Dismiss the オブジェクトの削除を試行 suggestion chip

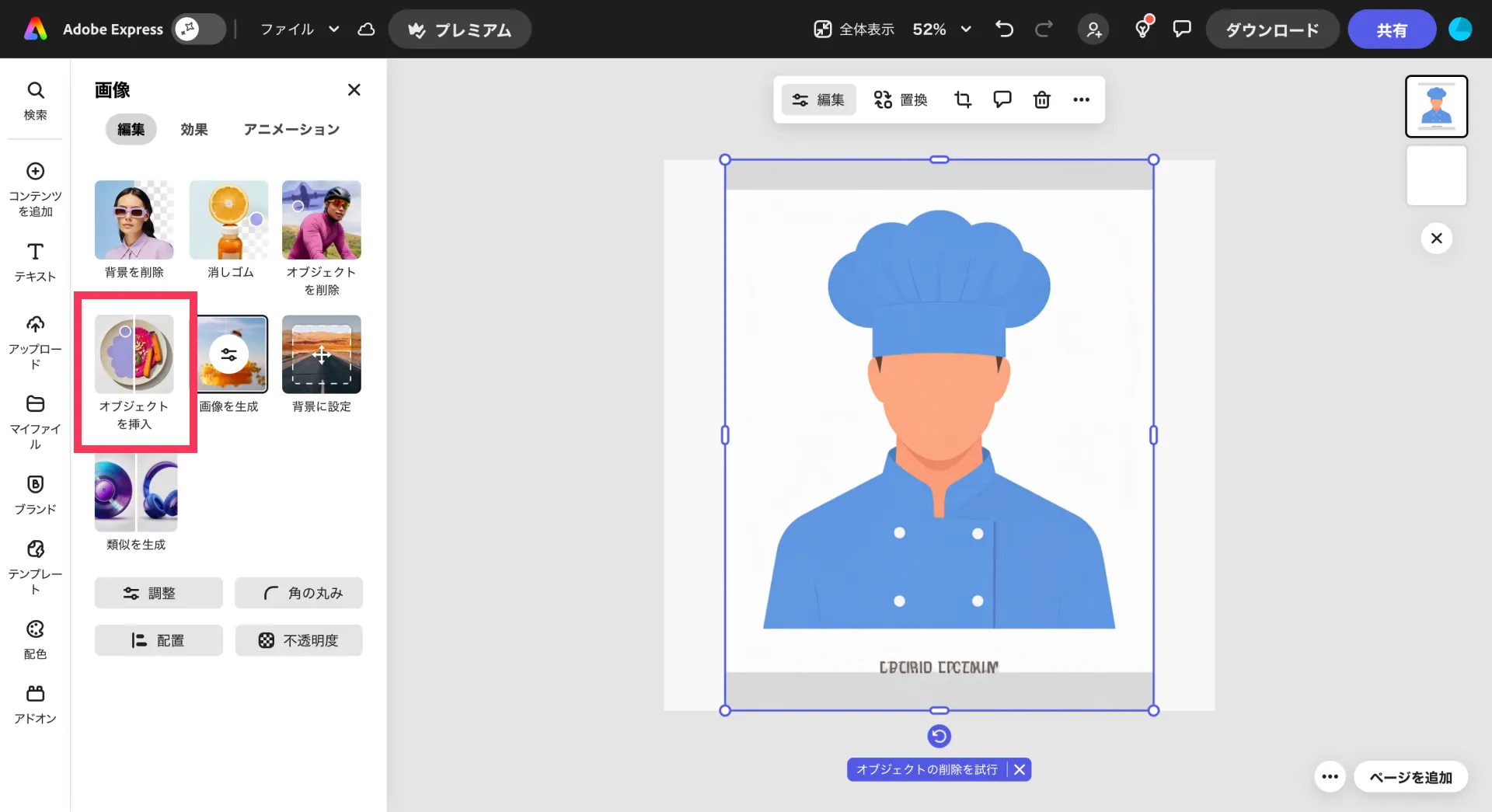(1020, 769)
